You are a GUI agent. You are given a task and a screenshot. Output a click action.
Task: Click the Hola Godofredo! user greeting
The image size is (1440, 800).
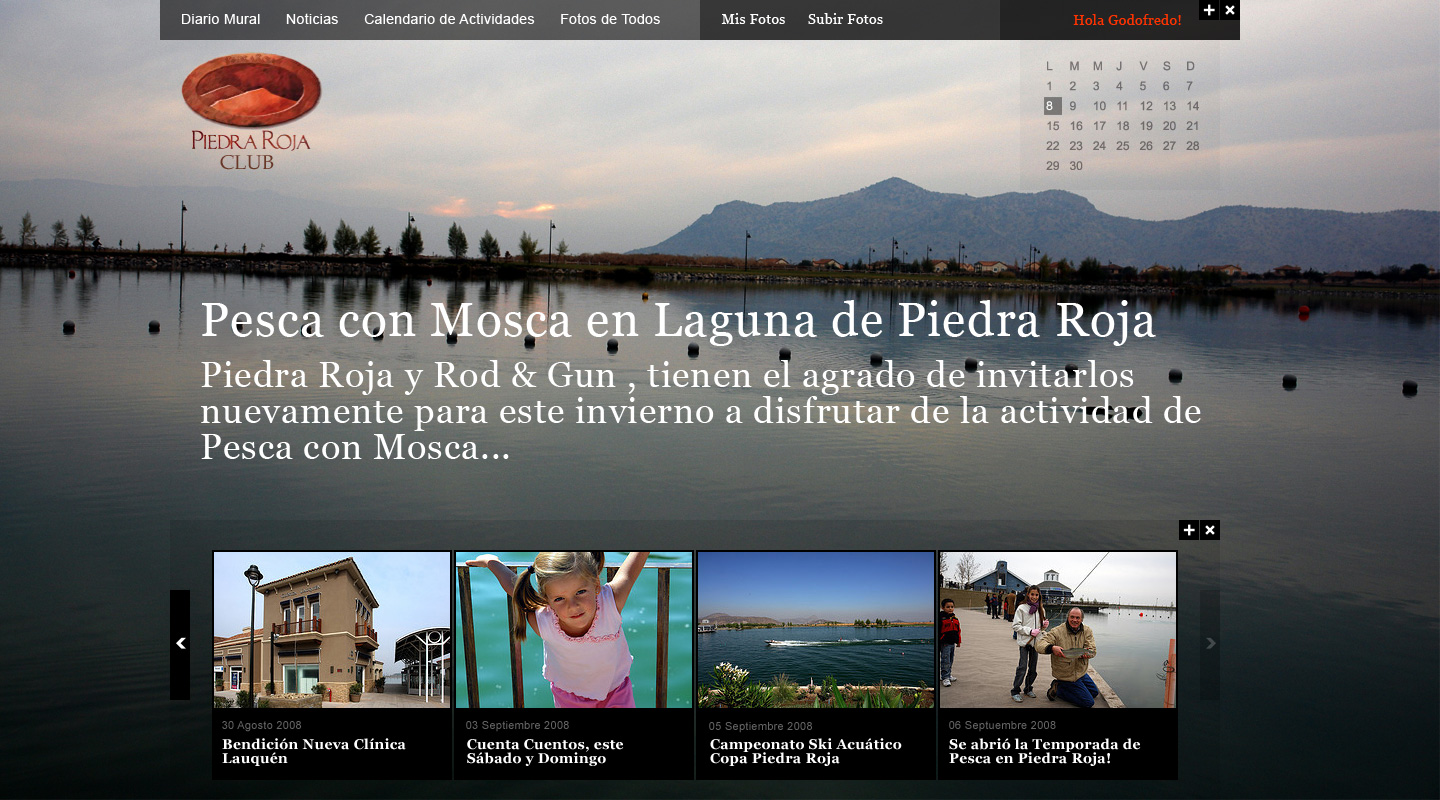click(1127, 20)
